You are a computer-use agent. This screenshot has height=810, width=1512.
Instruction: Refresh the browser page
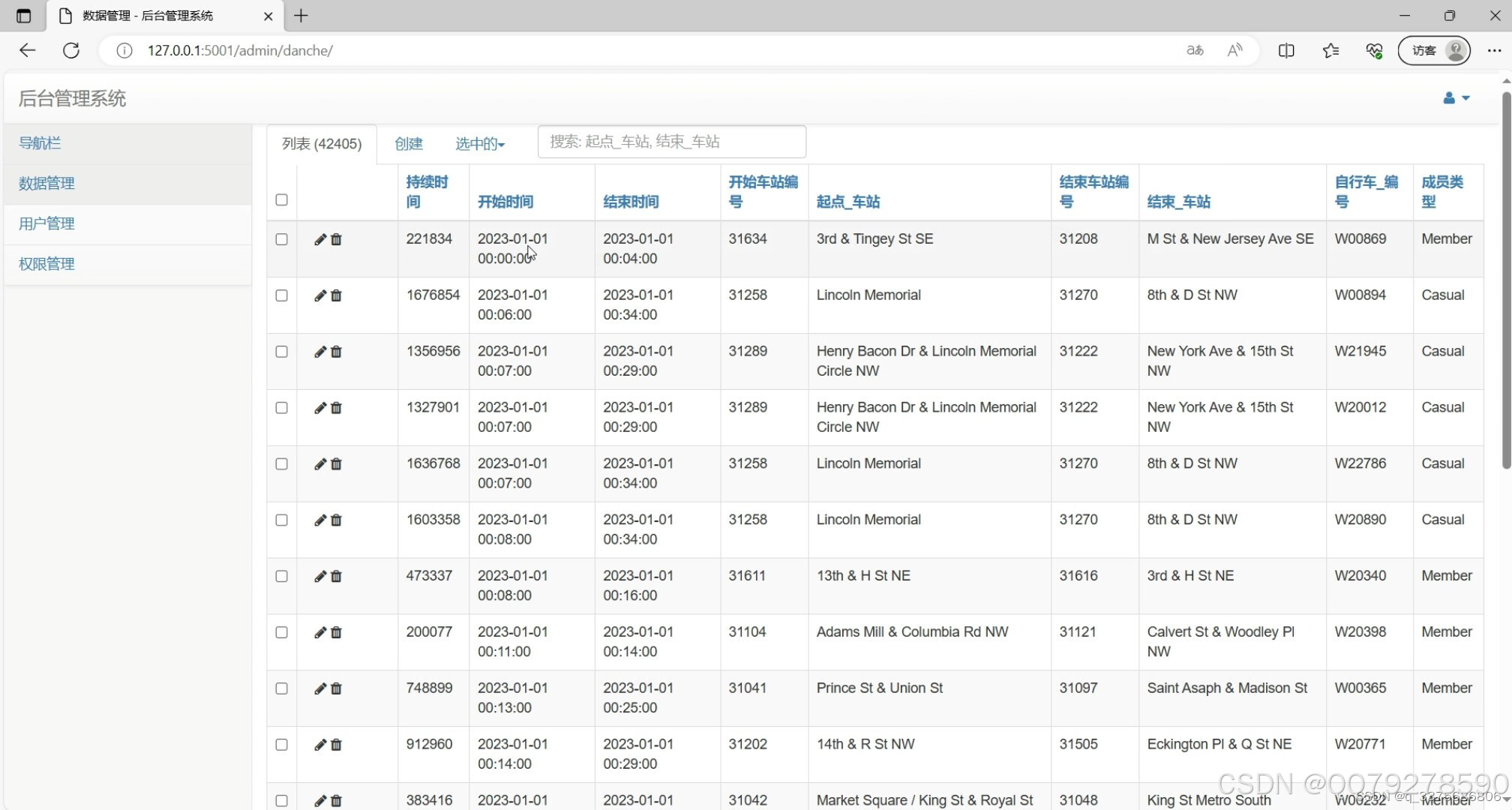click(x=71, y=50)
